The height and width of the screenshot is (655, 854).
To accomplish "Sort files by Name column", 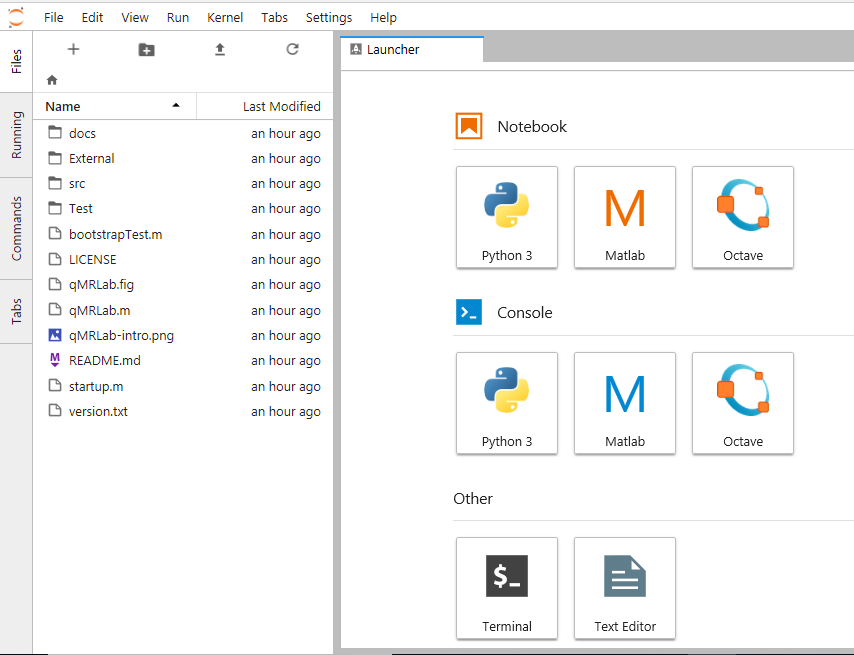I will pyautogui.click(x=114, y=106).
